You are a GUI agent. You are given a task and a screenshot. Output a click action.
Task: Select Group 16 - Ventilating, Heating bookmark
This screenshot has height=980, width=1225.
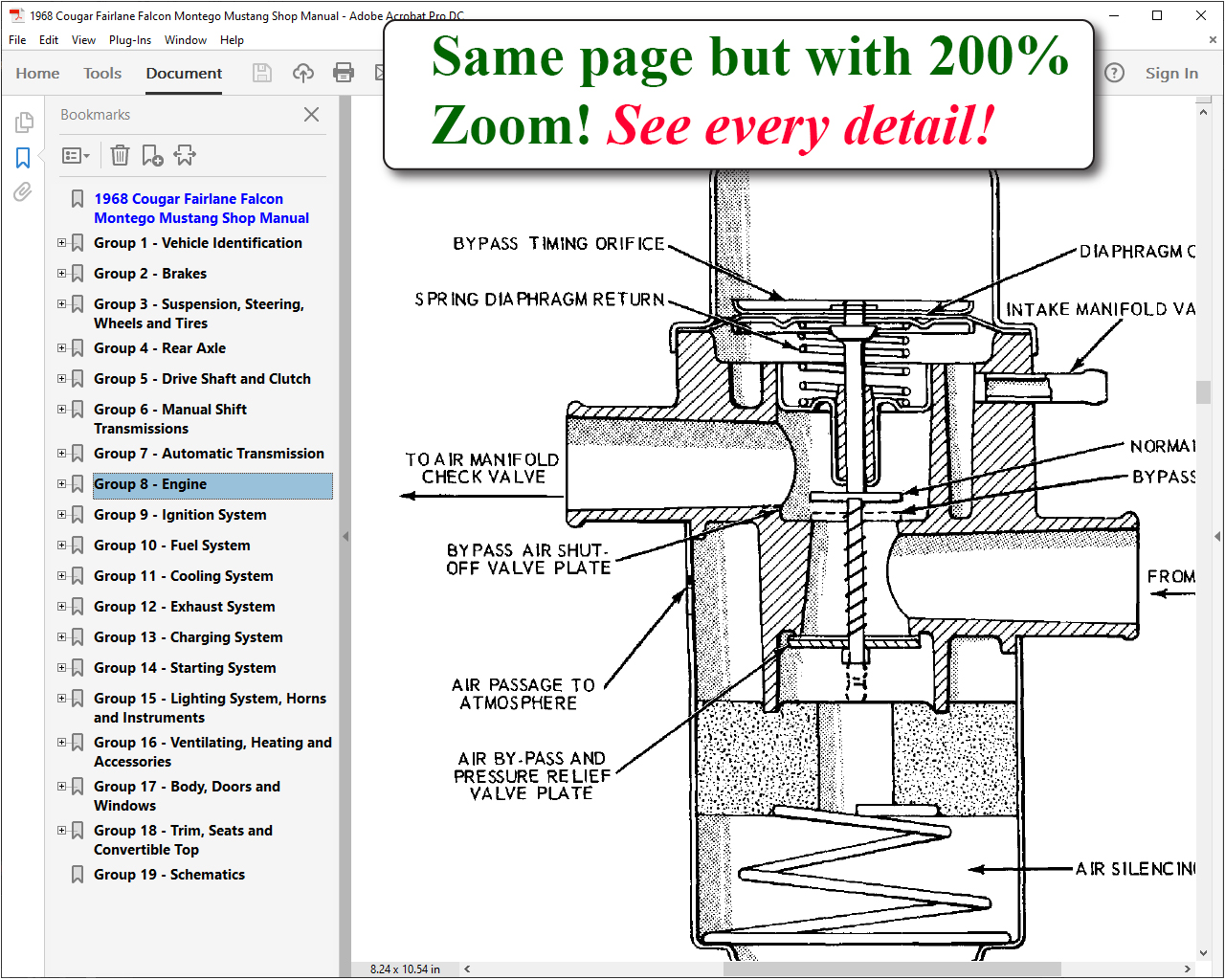click(212, 752)
